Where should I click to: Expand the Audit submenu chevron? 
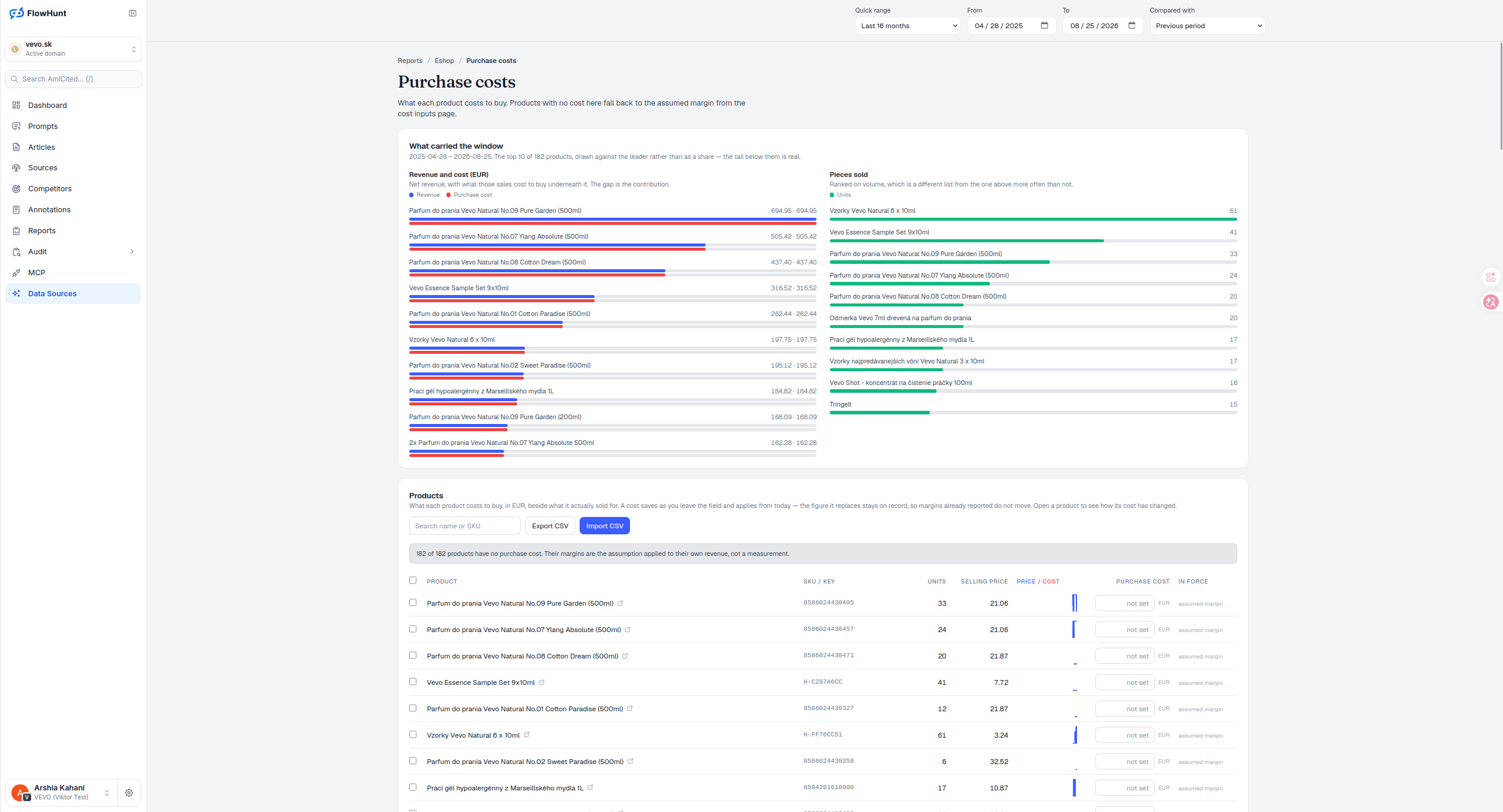coord(132,252)
